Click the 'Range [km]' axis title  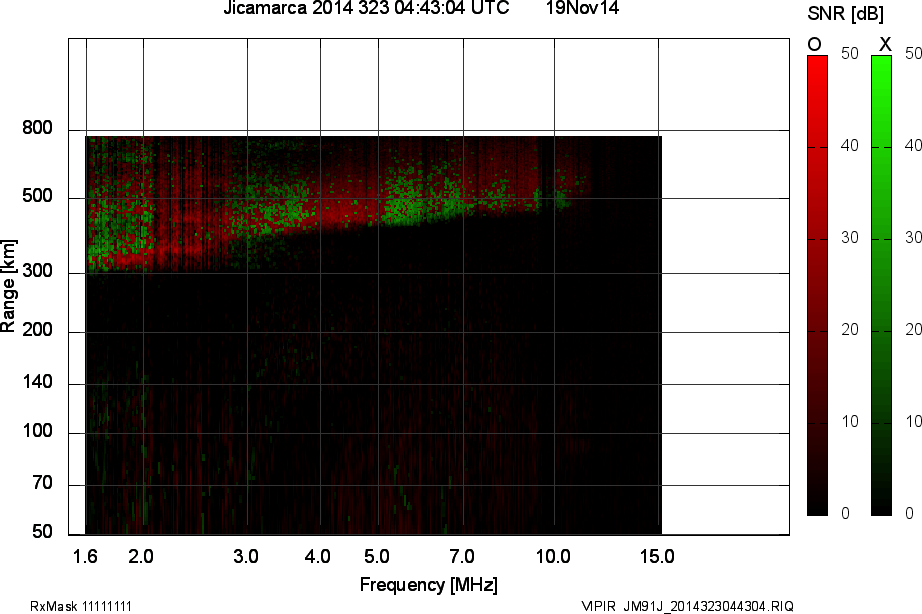point(8,286)
